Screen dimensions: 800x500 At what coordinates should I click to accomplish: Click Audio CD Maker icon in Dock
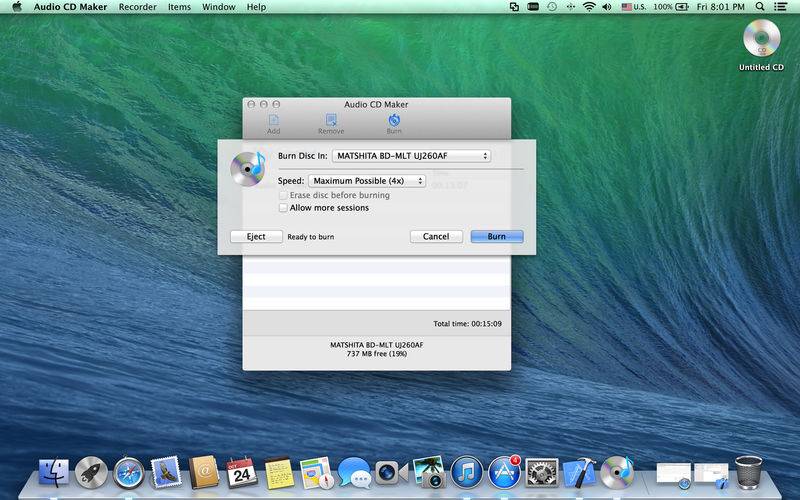[617, 472]
